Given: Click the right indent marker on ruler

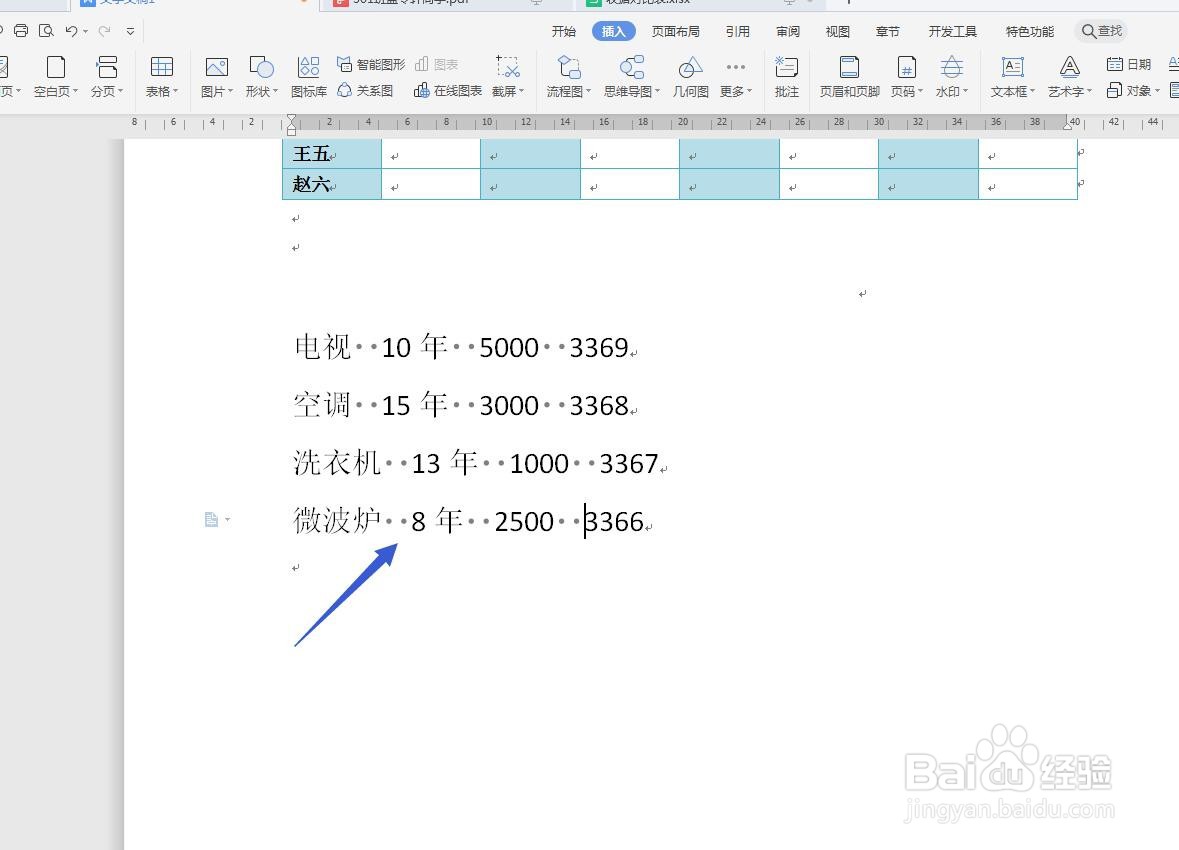Looking at the screenshot, I should 1069,126.
